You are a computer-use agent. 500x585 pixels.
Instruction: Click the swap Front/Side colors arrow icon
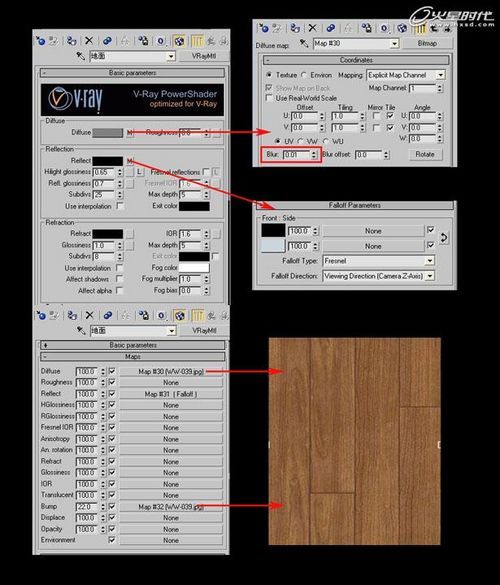pyautogui.click(x=443, y=238)
